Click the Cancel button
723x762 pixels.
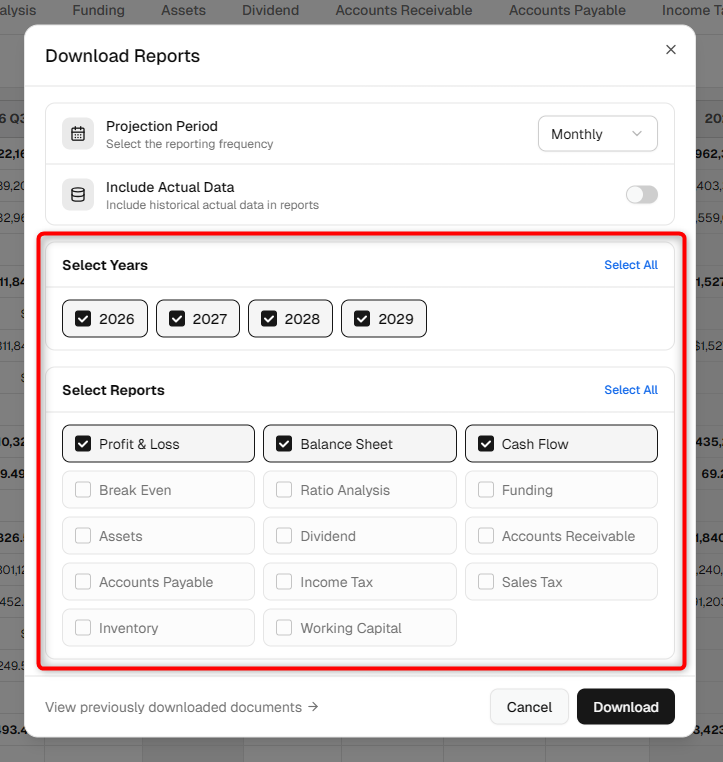click(529, 707)
